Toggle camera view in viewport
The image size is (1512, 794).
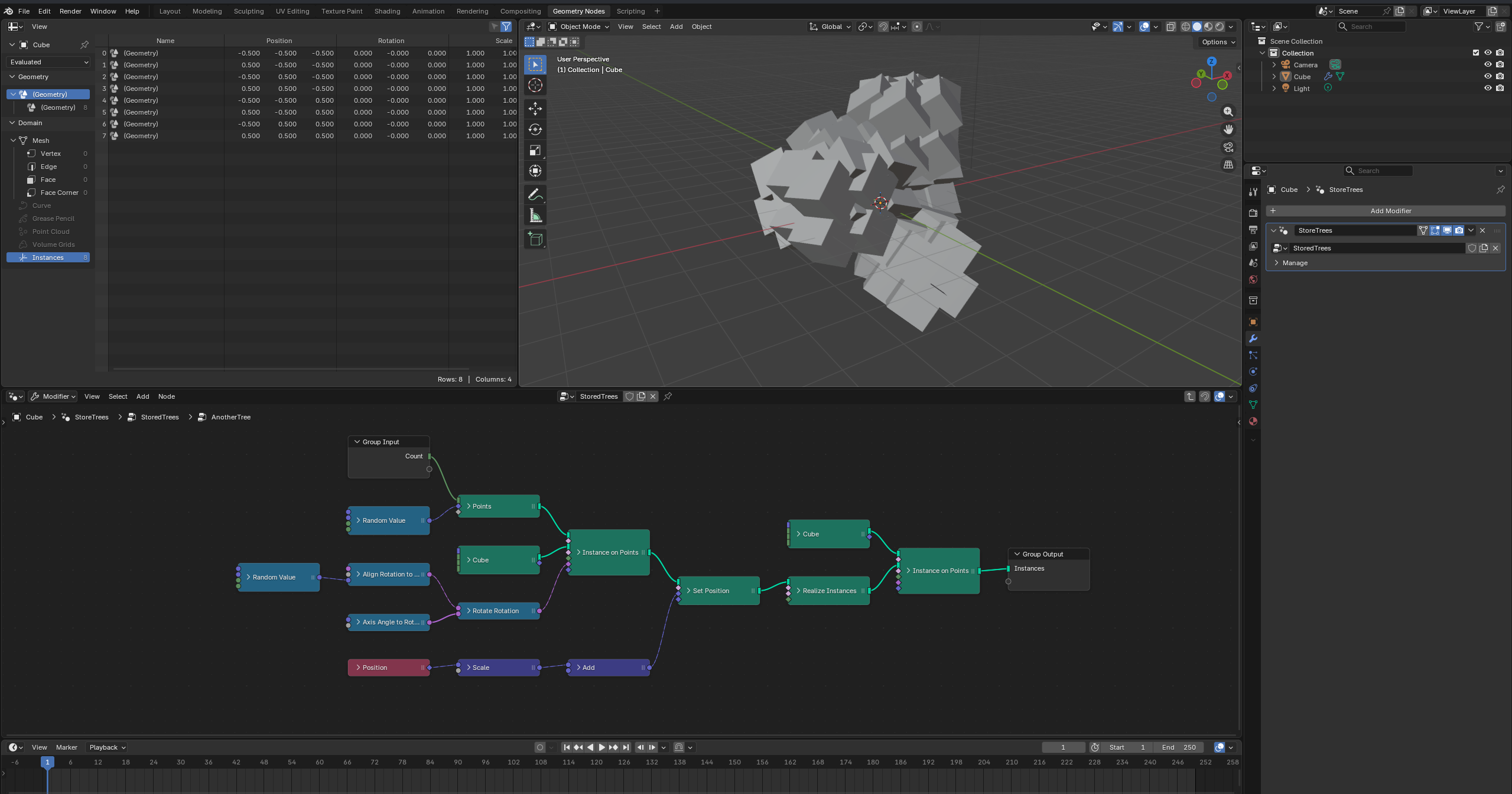click(1228, 147)
